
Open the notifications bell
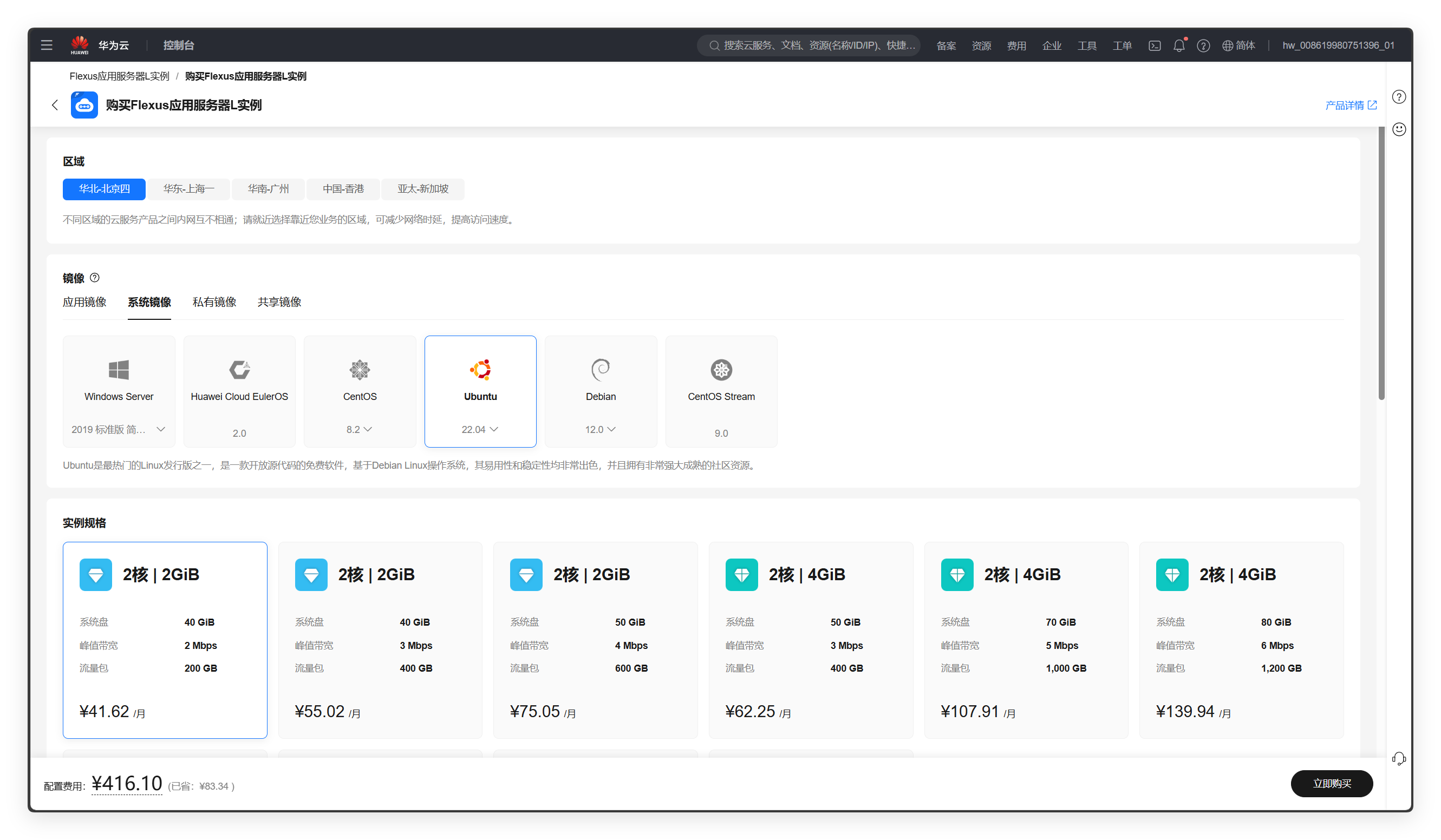(x=1179, y=45)
